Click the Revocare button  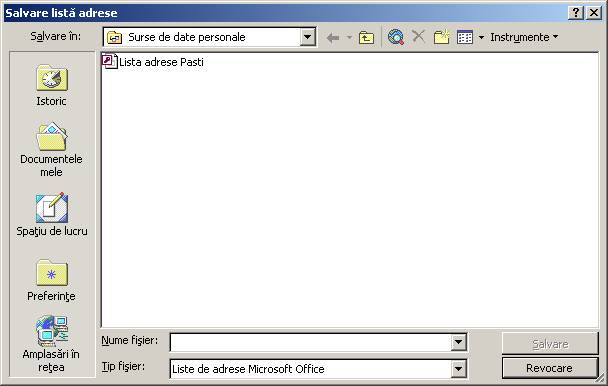click(x=549, y=368)
